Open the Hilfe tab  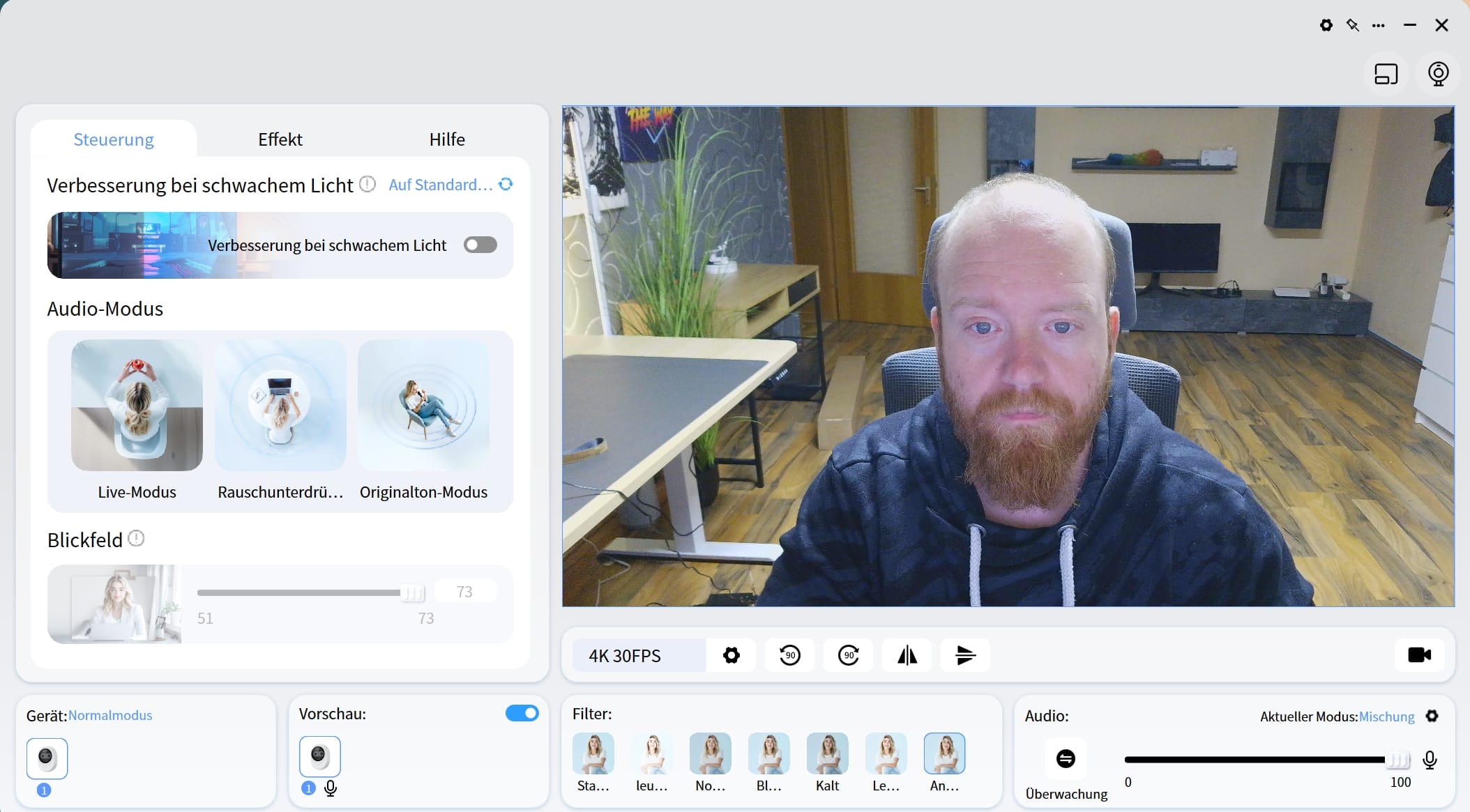(x=446, y=139)
